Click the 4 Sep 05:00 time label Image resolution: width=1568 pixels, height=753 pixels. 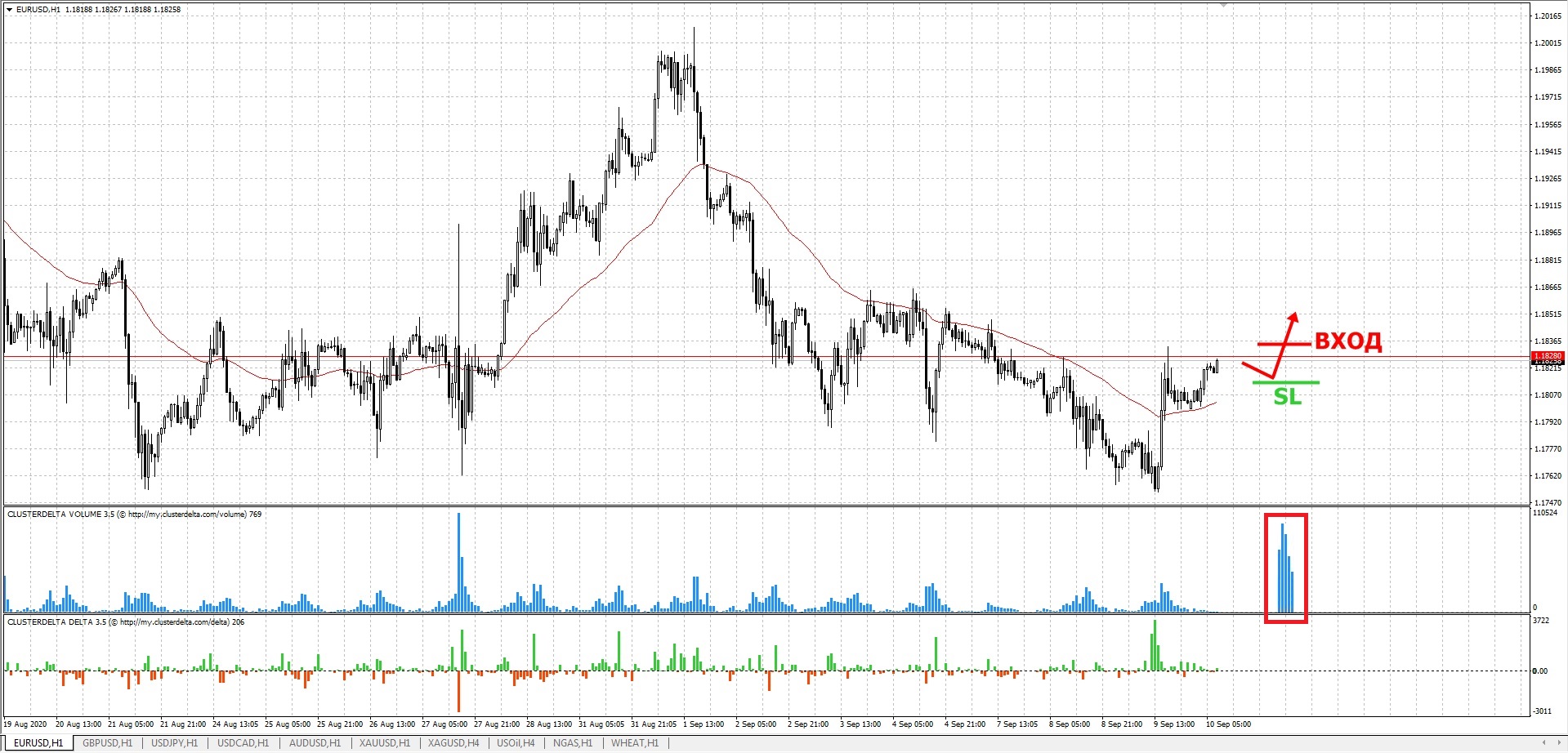tap(913, 724)
